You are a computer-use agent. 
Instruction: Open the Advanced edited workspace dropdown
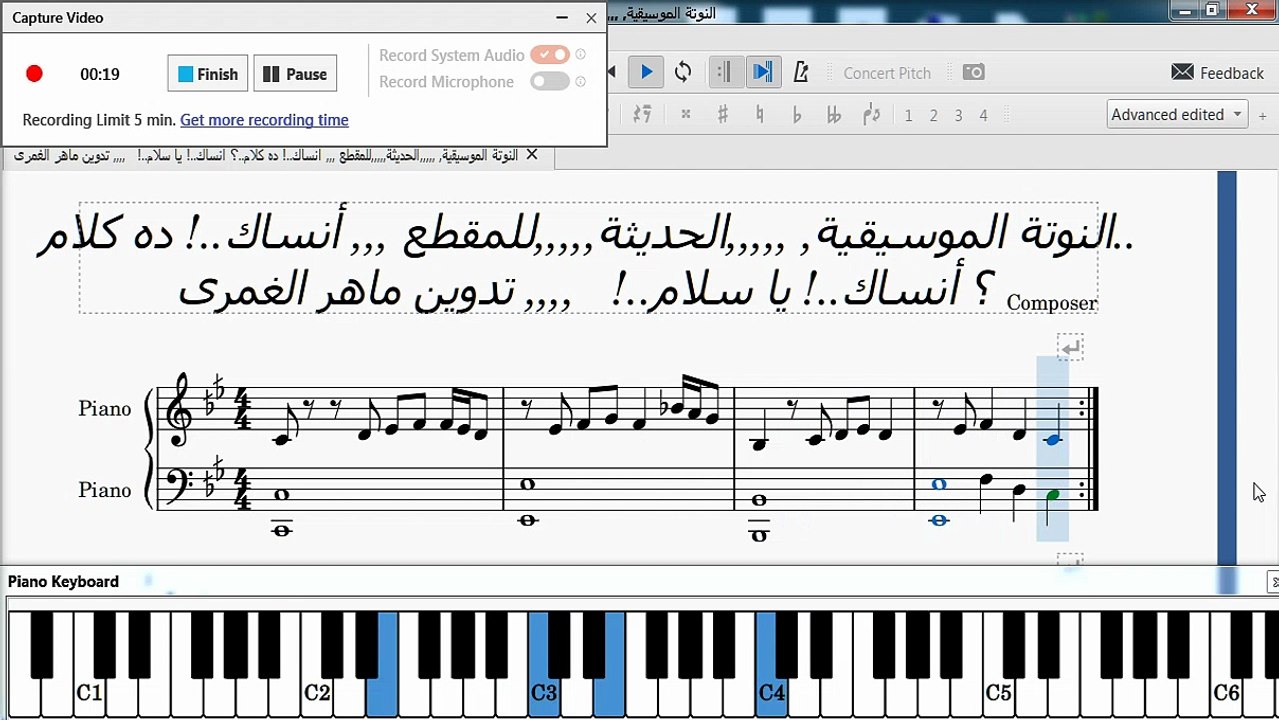tap(1176, 114)
